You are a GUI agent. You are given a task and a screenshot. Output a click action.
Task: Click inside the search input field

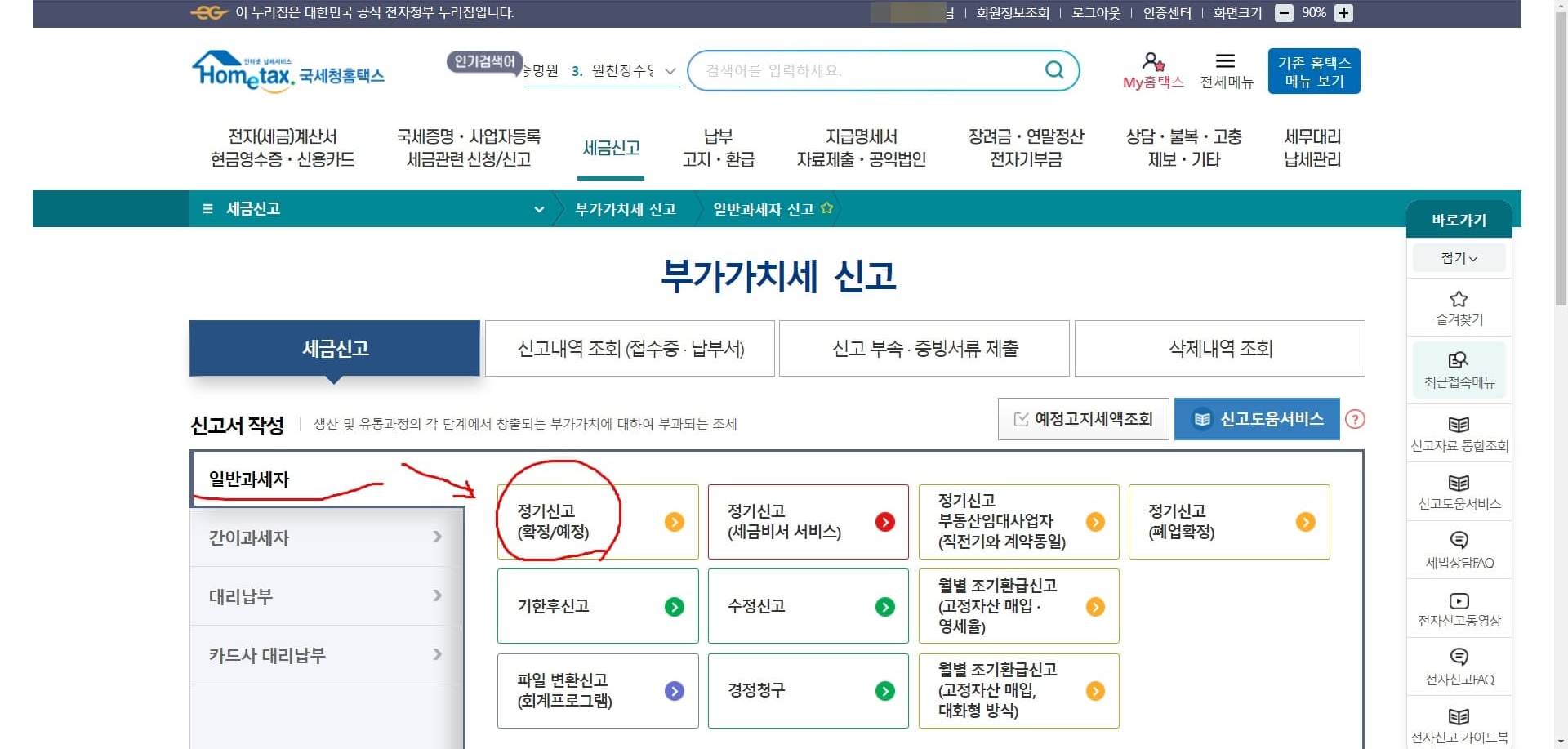[857, 70]
